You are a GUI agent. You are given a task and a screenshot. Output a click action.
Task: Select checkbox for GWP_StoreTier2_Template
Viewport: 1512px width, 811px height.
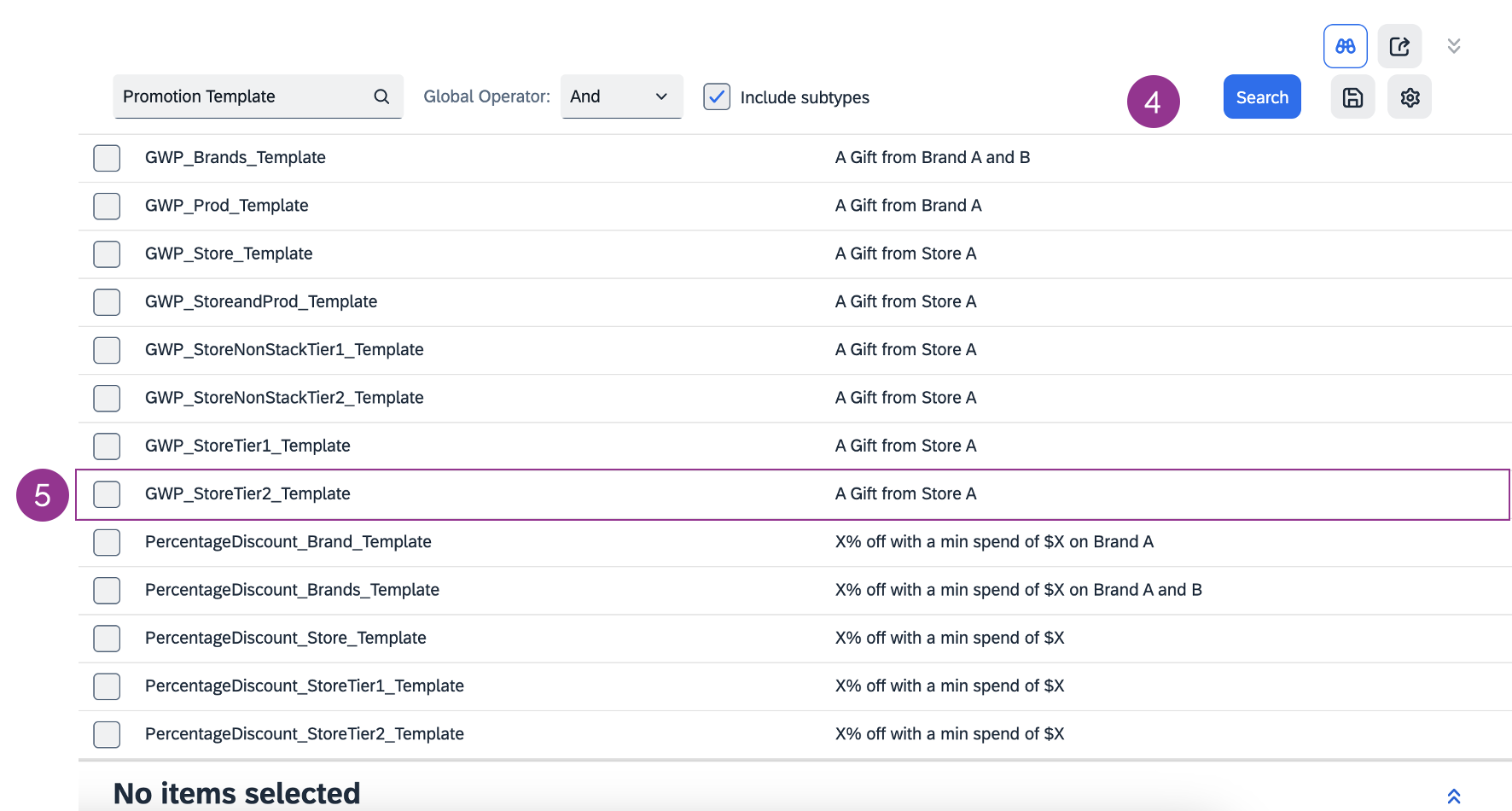pos(107,494)
